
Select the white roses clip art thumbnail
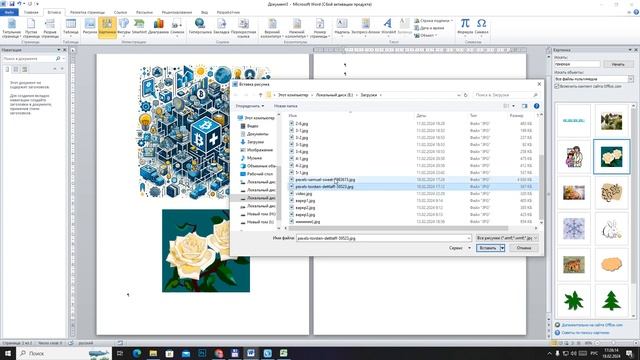click(x=611, y=156)
